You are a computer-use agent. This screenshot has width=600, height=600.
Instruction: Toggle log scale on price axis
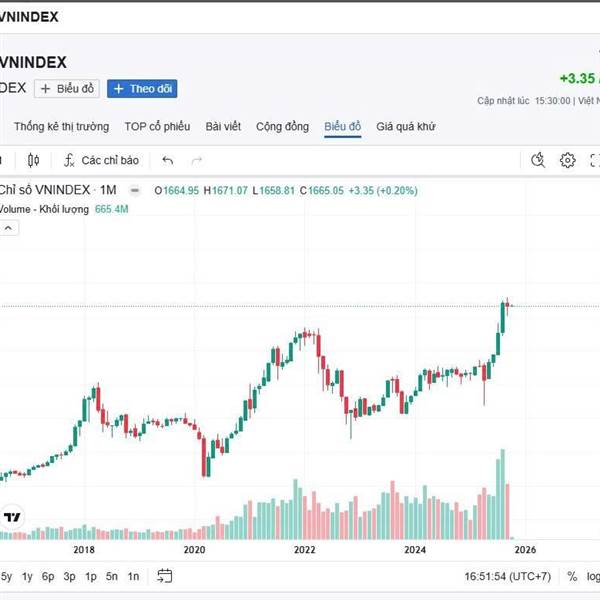595,576
